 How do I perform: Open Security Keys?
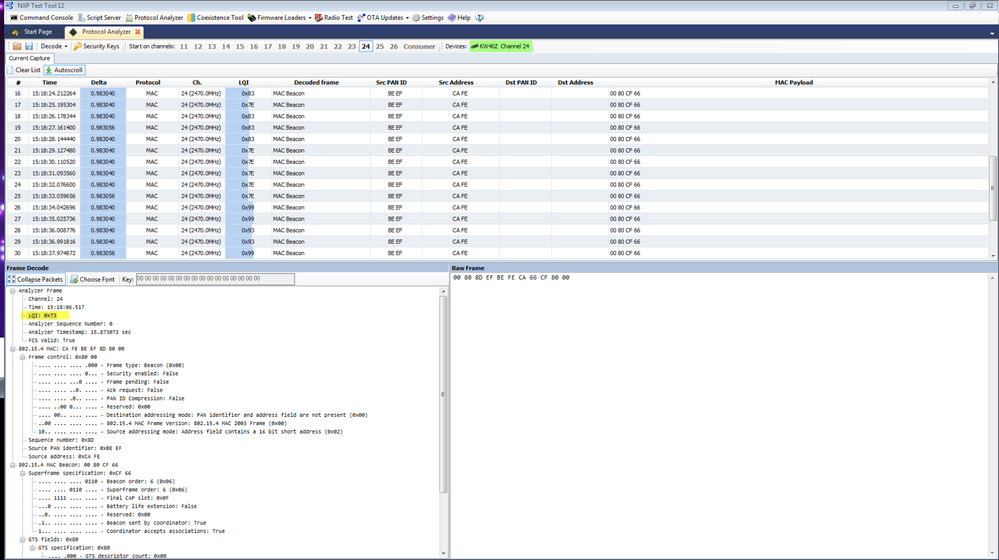[96, 47]
